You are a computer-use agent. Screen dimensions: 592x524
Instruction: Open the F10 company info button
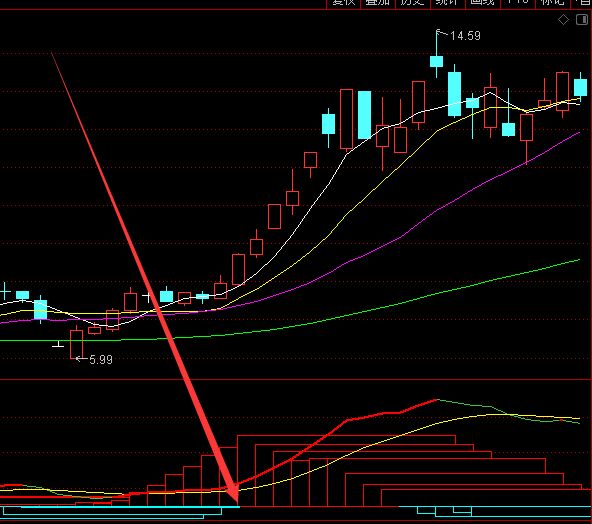518,2
